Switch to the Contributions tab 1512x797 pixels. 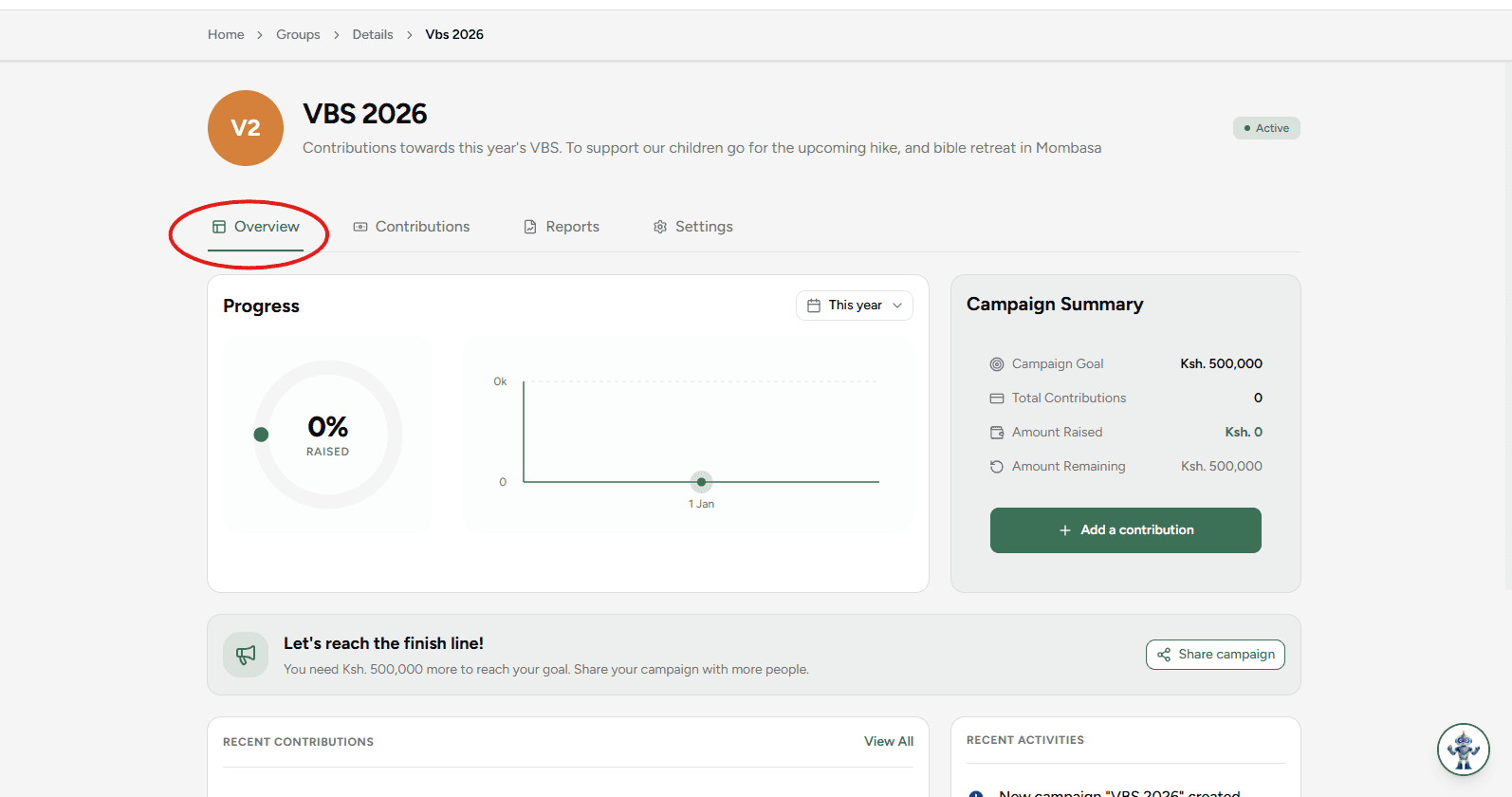(x=412, y=227)
